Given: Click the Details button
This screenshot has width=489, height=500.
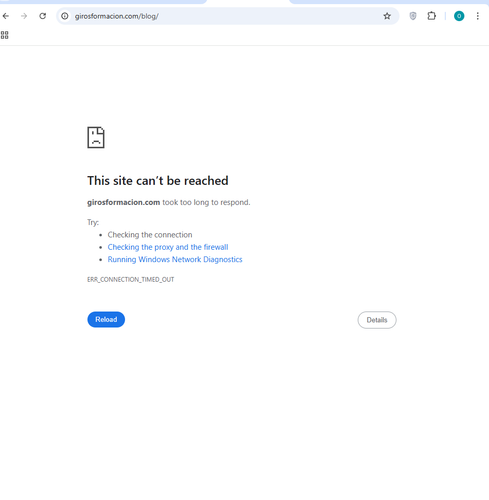Looking at the screenshot, I should pos(377,320).
